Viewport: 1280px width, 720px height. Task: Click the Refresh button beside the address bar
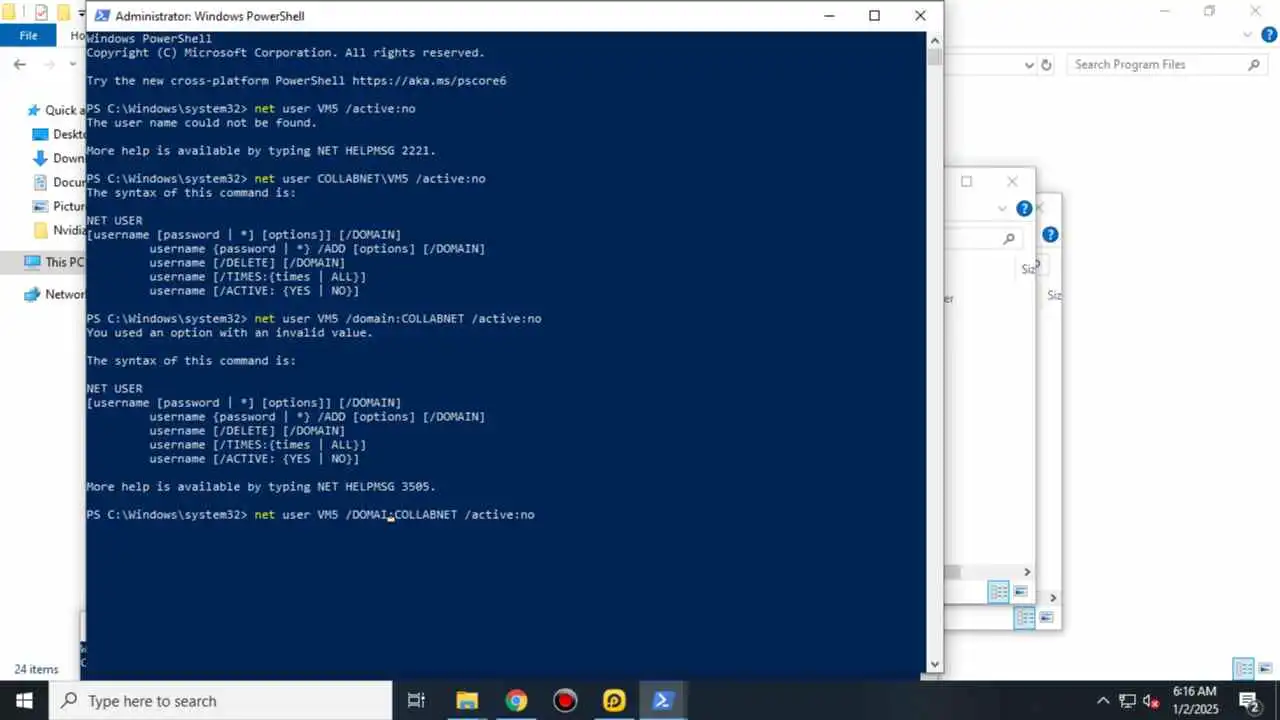coord(1046,65)
